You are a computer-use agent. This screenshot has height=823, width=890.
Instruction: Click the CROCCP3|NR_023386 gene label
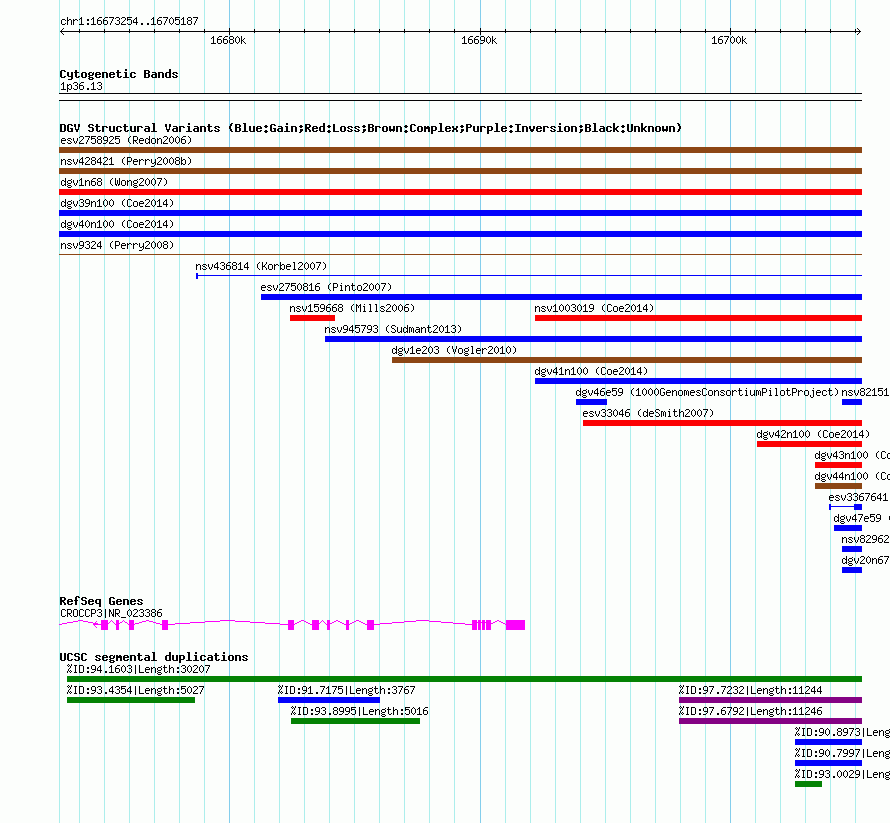pos(111,613)
